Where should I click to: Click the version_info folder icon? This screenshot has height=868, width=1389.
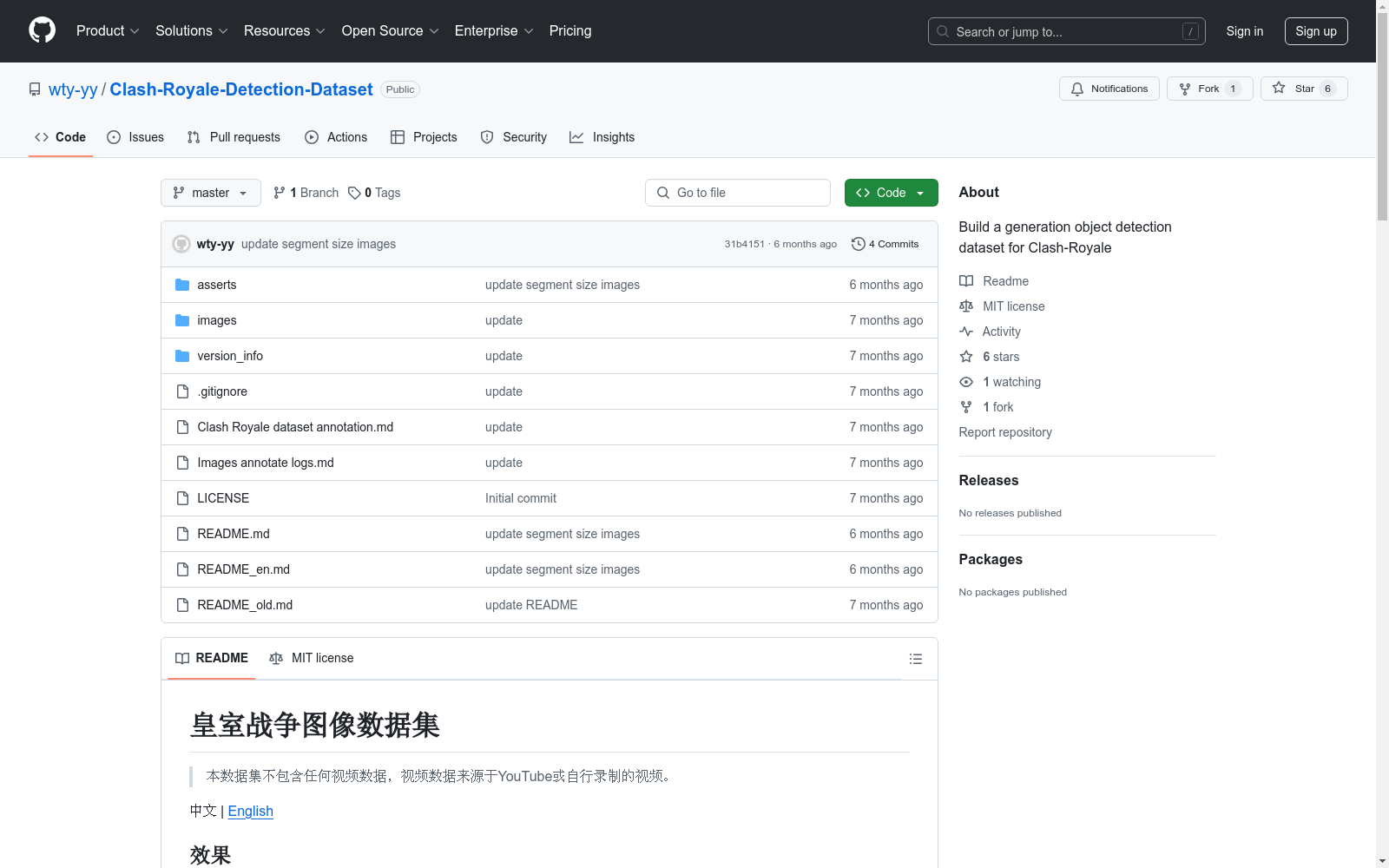[x=182, y=356]
